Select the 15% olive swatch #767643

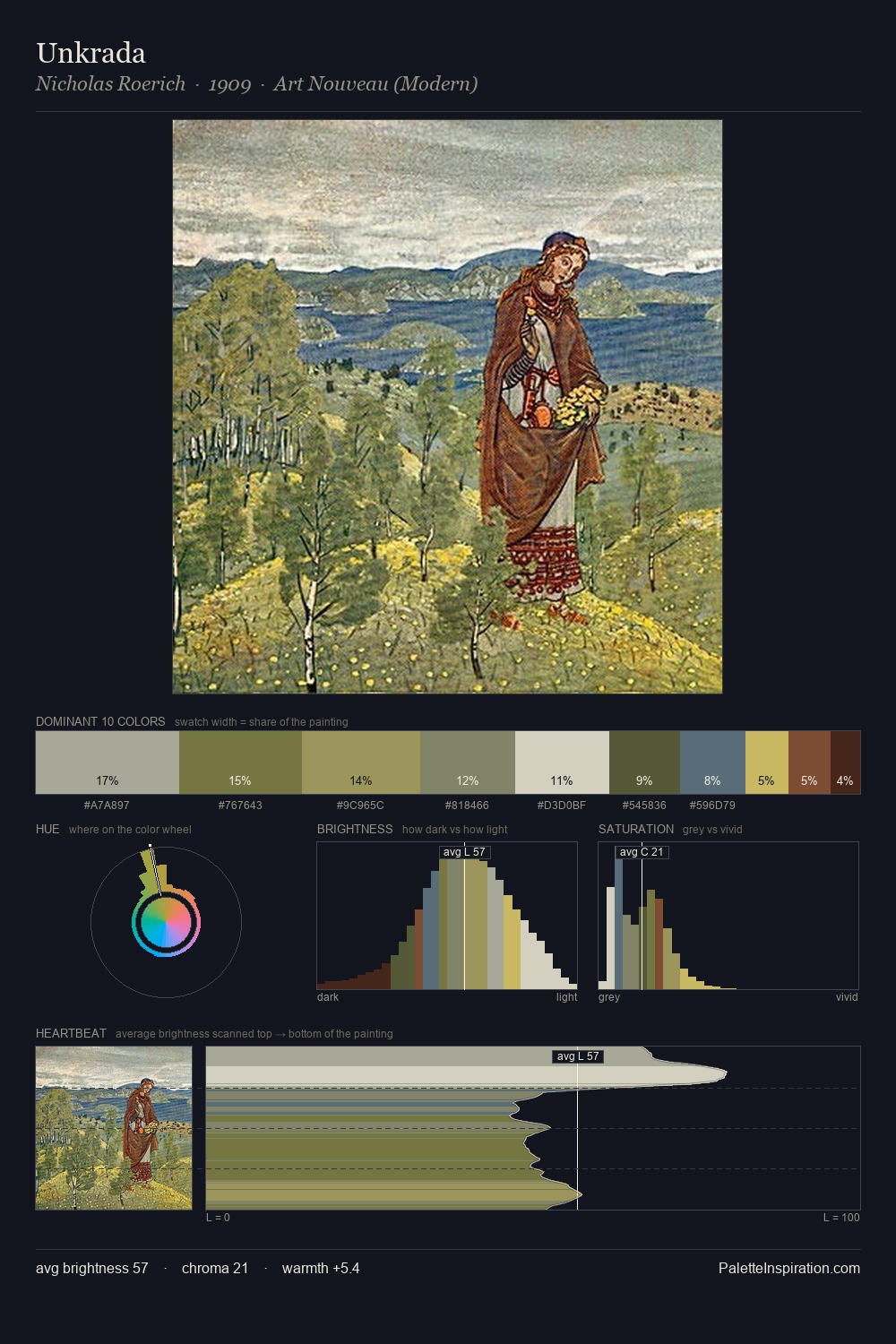[240, 762]
